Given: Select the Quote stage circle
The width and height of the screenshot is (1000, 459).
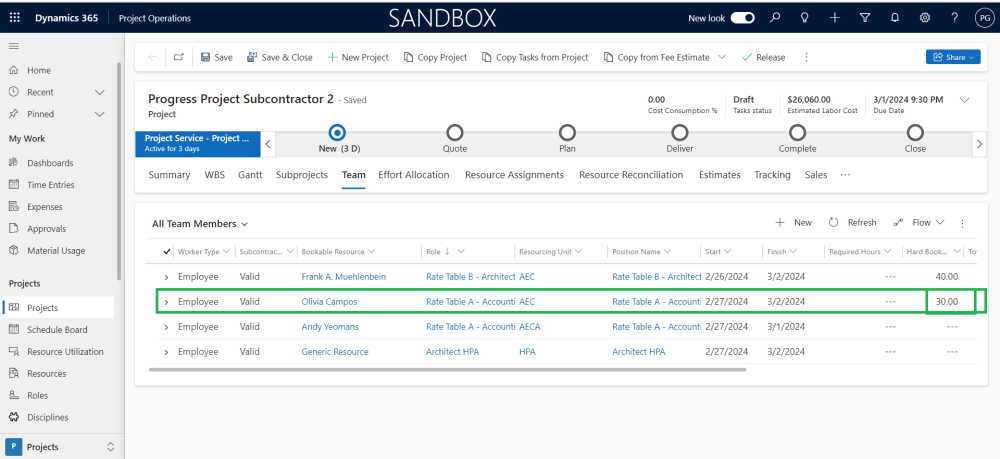Looking at the screenshot, I should point(455,132).
